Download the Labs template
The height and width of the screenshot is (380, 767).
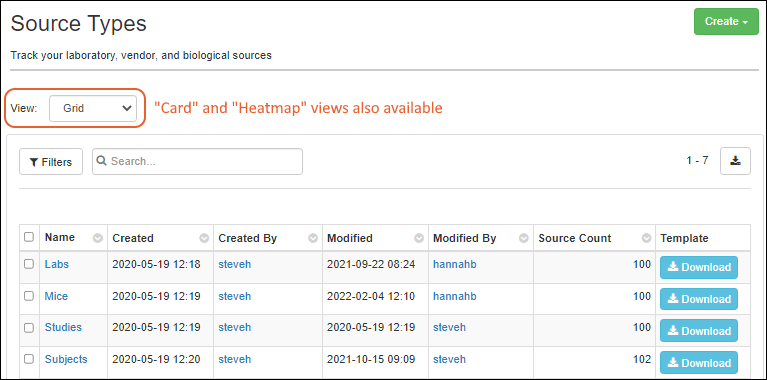(699, 267)
